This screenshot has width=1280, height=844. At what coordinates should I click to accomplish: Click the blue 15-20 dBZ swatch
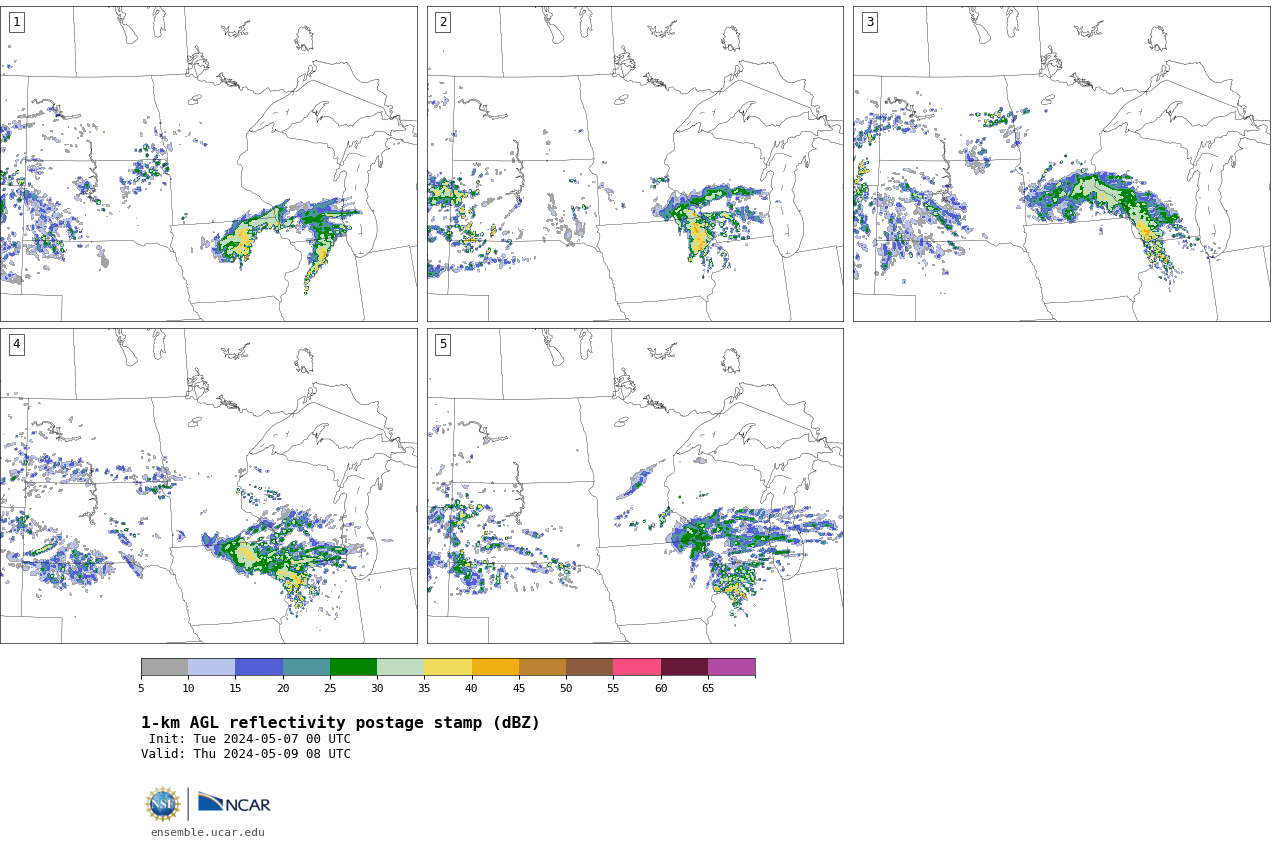(x=259, y=667)
